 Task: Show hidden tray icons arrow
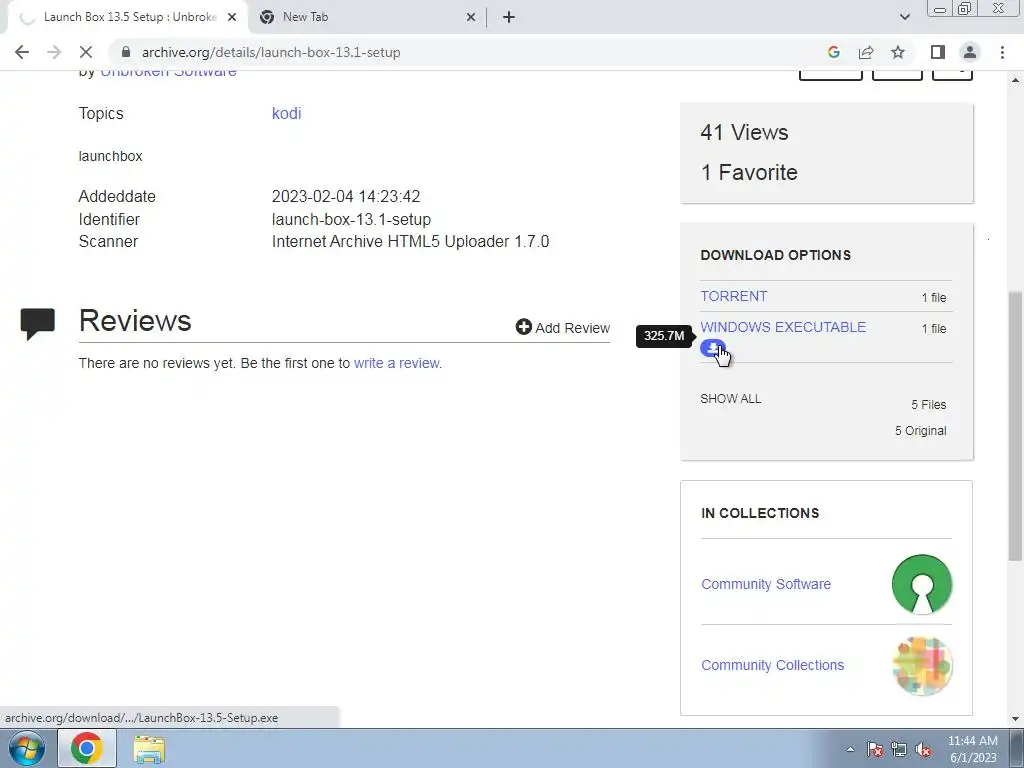[x=850, y=750]
